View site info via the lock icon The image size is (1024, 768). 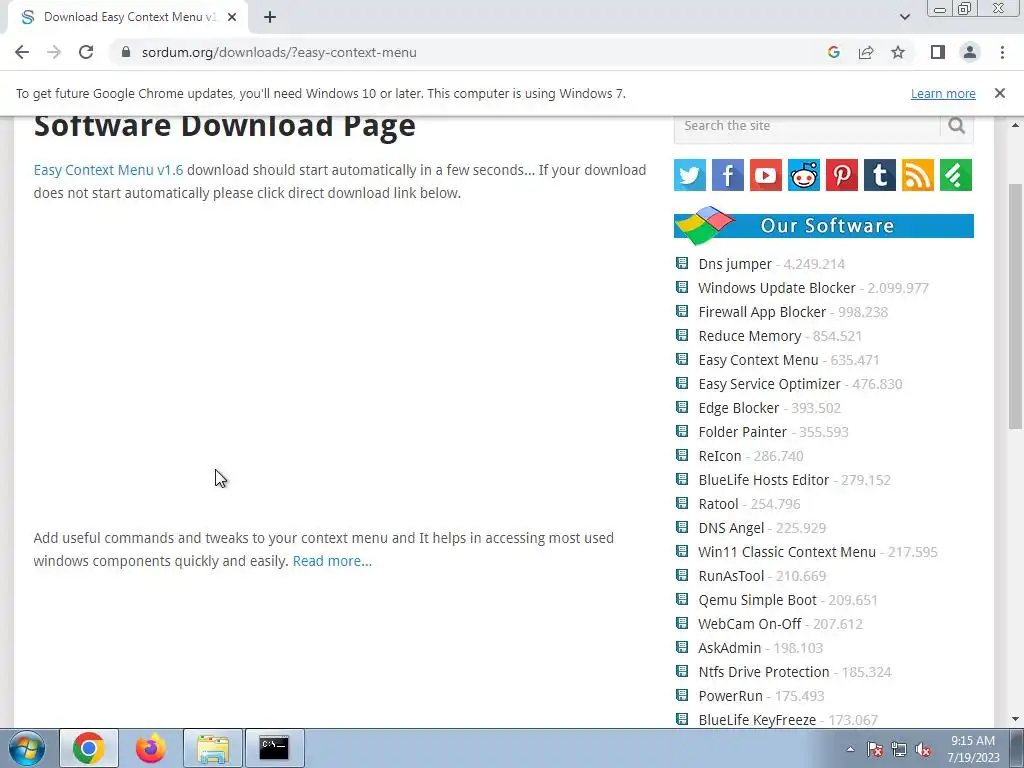(126, 52)
